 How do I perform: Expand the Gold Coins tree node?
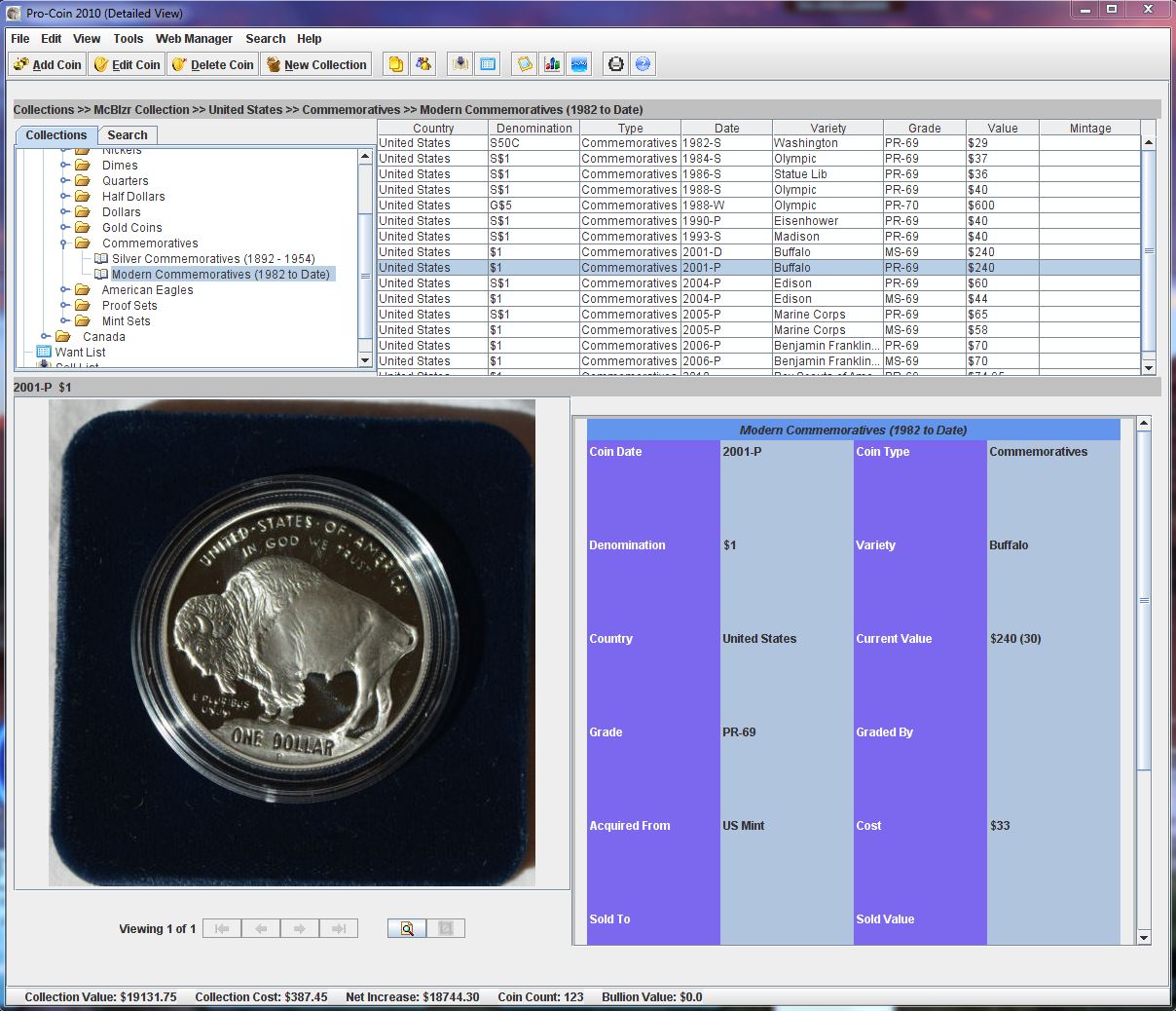coord(64,228)
